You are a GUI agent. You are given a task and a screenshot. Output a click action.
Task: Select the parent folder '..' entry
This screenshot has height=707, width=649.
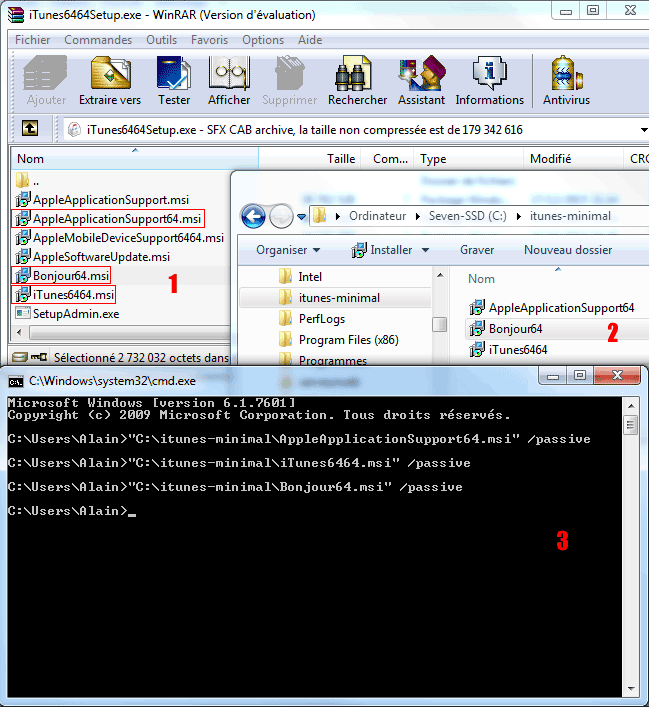28,181
